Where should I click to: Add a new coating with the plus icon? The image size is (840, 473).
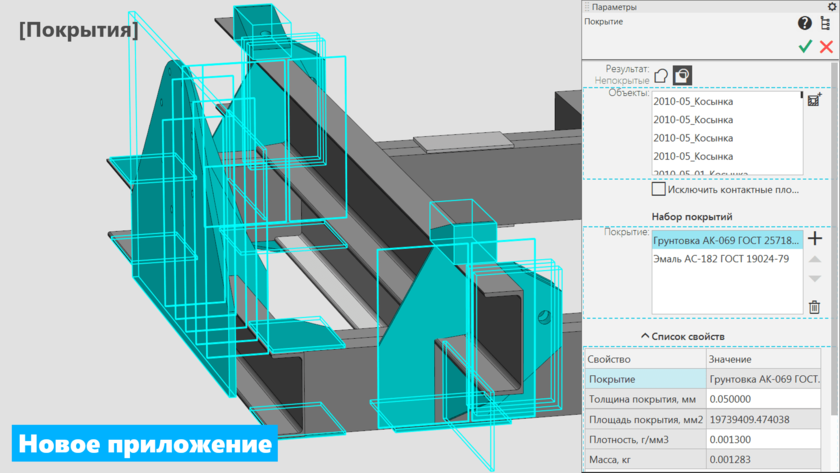pyautogui.click(x=815, y=239)
